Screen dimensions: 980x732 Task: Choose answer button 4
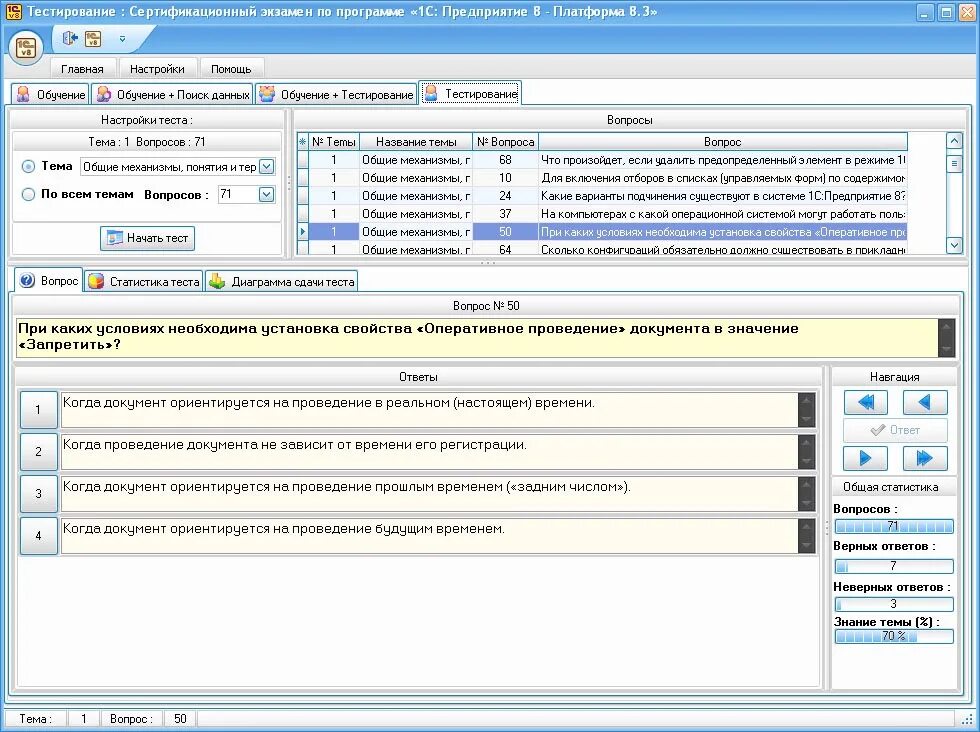(x=38, y=535)
